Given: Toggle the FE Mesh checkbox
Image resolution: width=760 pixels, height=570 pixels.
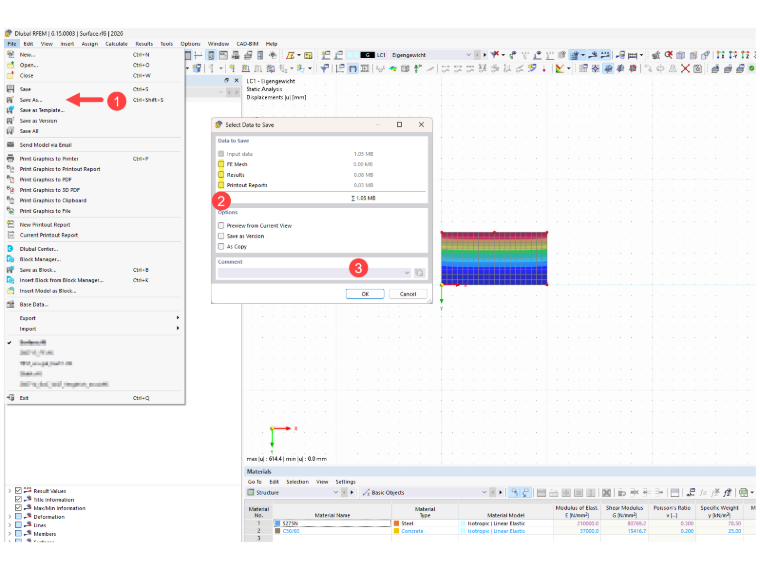Looking at the screenshot, I should click(x=221, y=164).
